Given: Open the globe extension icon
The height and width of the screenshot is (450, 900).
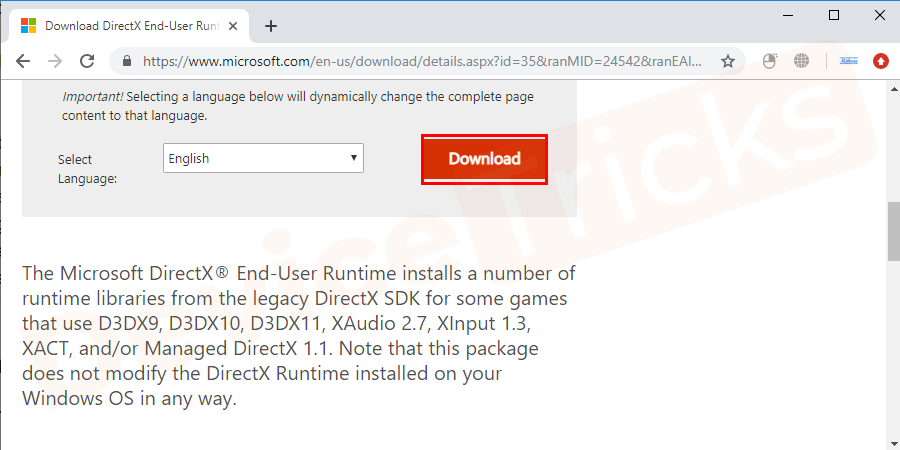Looking at the screenshot, I should click(801, 60).
